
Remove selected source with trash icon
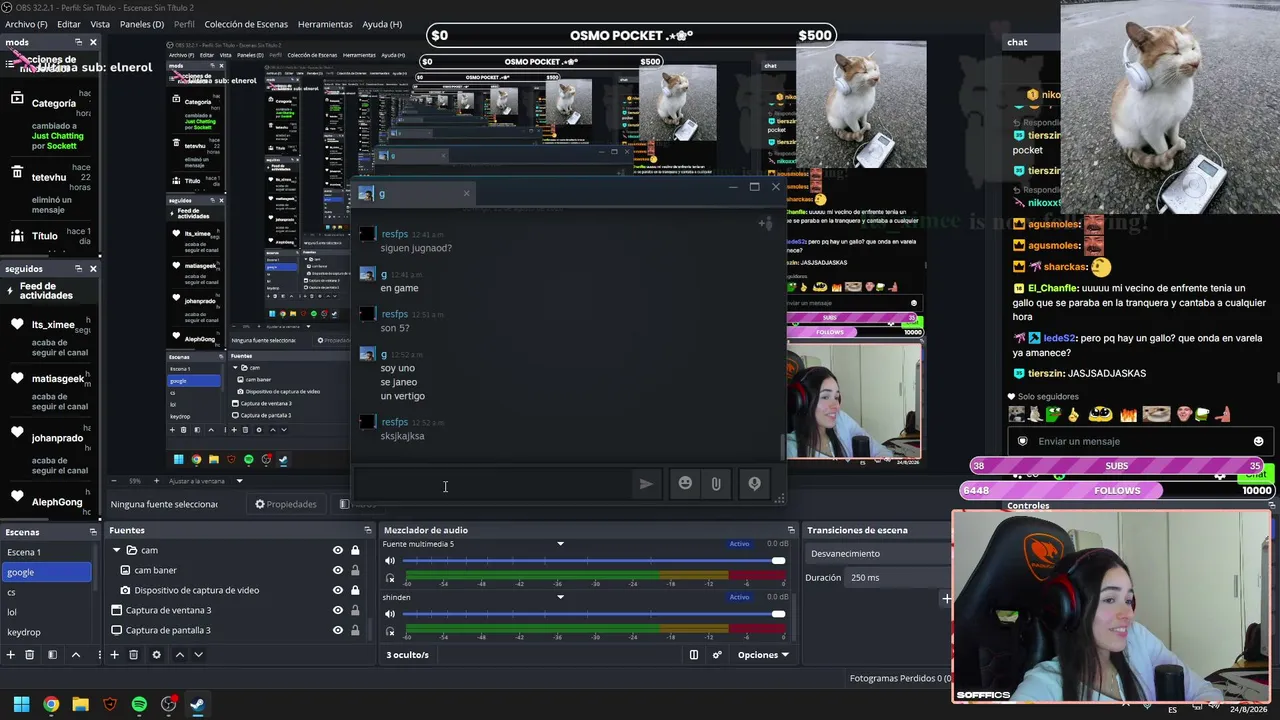(x=134, y=655)
